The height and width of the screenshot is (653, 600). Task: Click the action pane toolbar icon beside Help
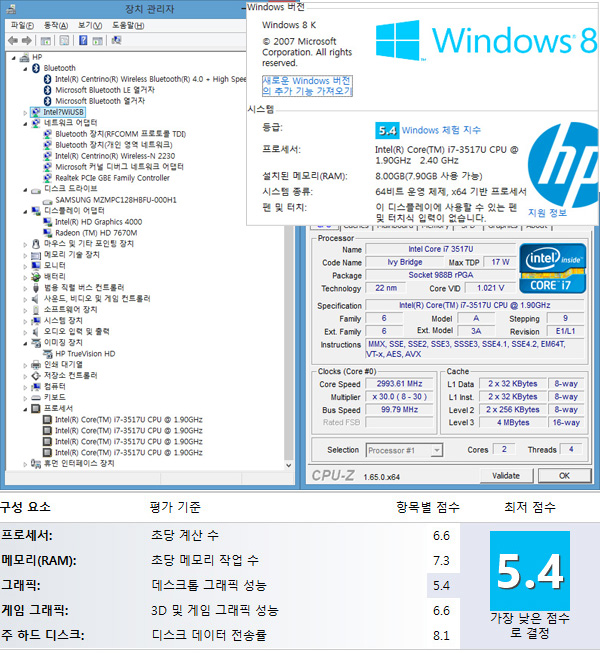pyautogui.click(x=97, y=40)
